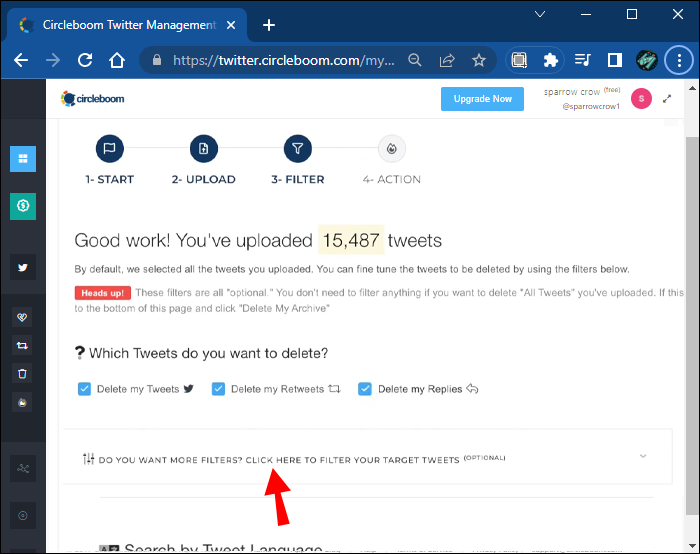Image resolution: width=700 pixels, height=554 pixels.
Task: Click the circular target icon in sidebar
Action: pos(23,516)
